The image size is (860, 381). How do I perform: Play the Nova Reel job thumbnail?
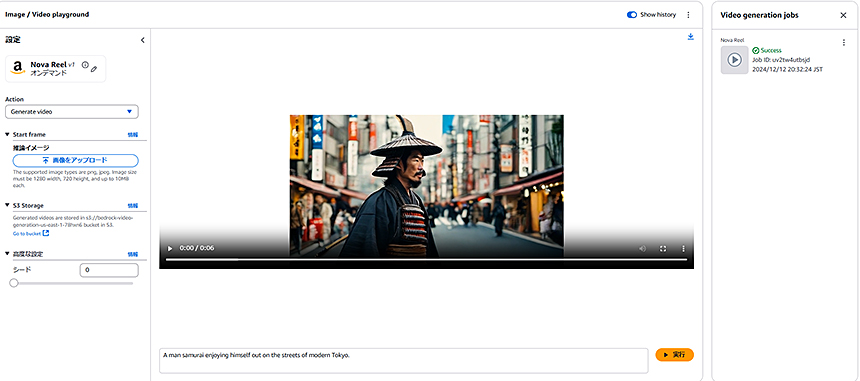pos(734,60)
